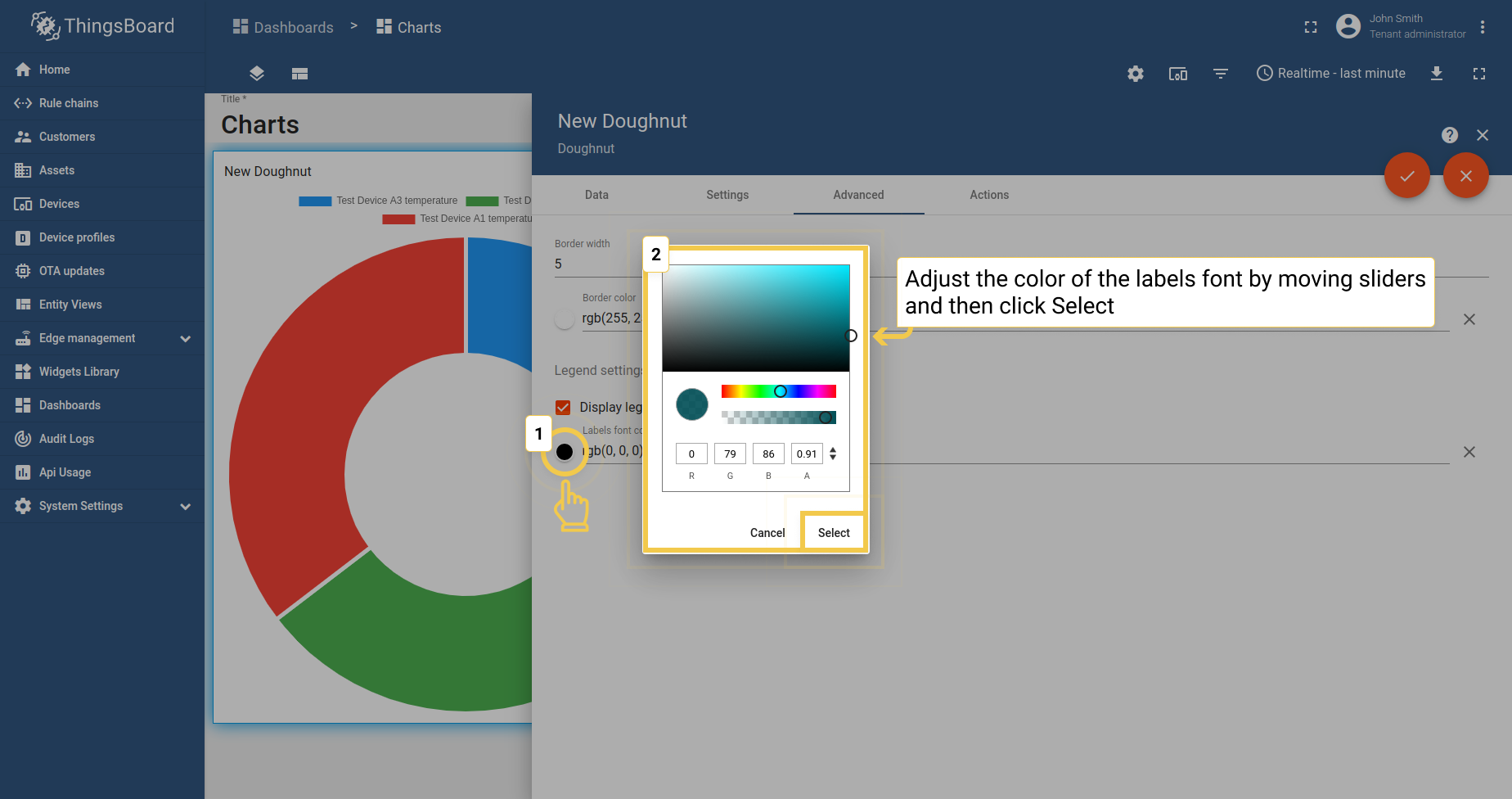Click the Select button in color picker

pyautogui.click(x=833, y=532)
